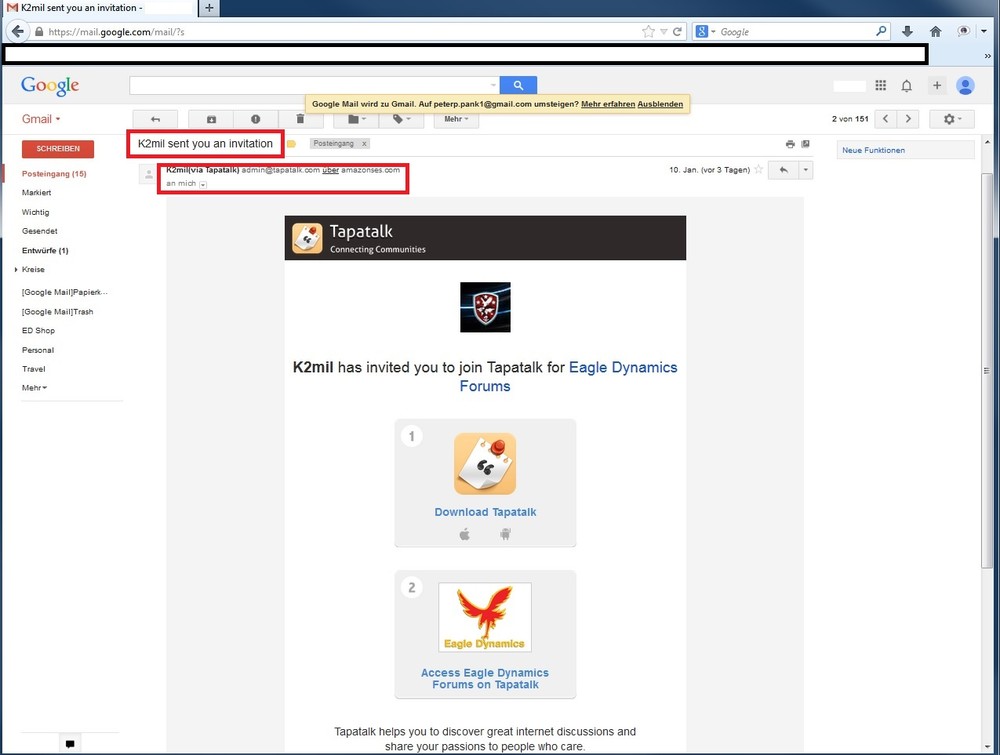The width and height of the screenshot is (1000, 755).
Task: Click the Android download icon
Action: [x=505, y=534]
